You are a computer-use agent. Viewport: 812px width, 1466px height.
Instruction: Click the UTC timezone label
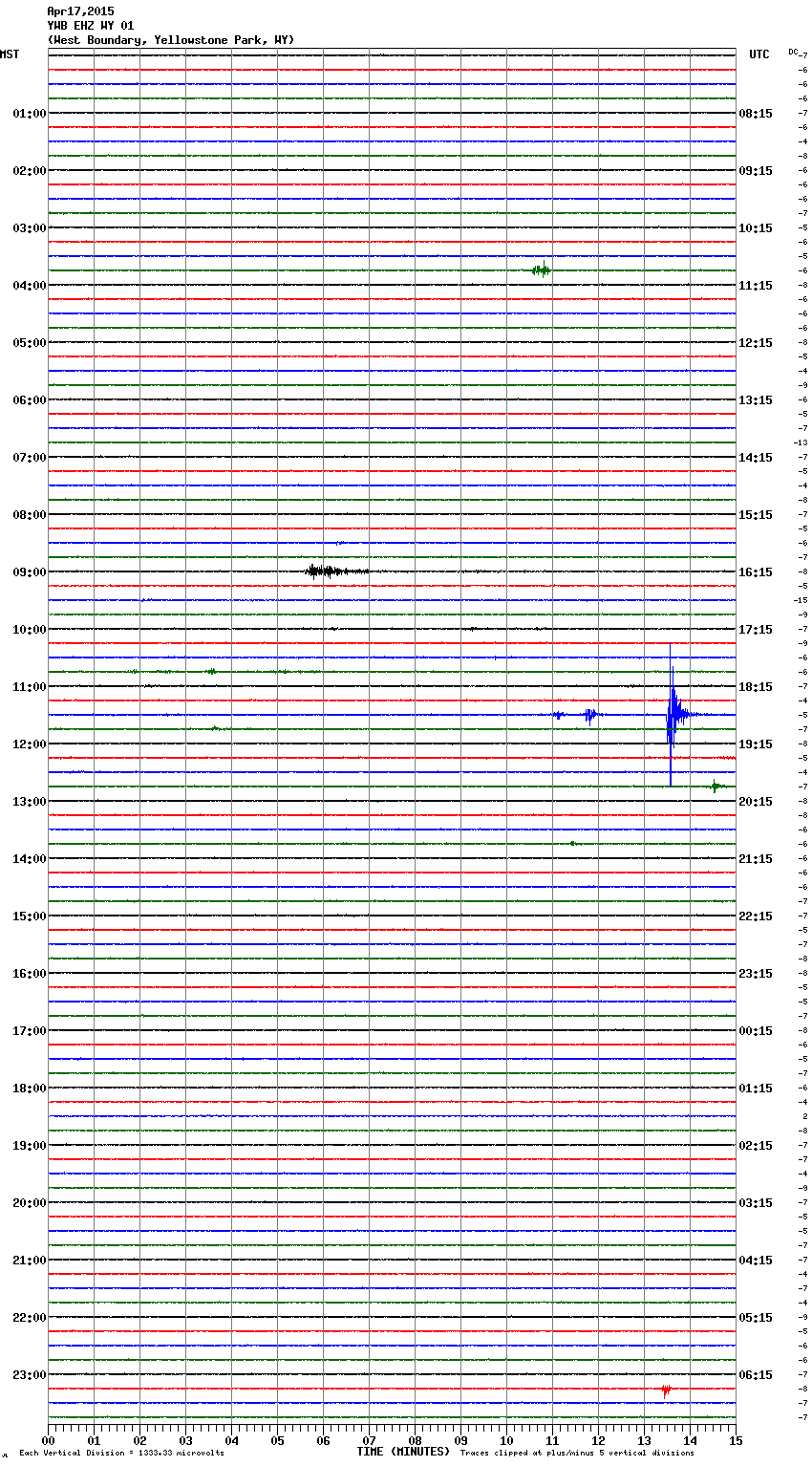pyautogui.click(x=759, y=54)
